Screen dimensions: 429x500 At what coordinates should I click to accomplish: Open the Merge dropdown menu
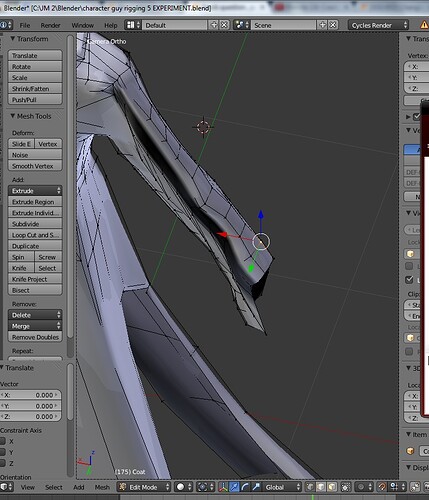point(35,326)
